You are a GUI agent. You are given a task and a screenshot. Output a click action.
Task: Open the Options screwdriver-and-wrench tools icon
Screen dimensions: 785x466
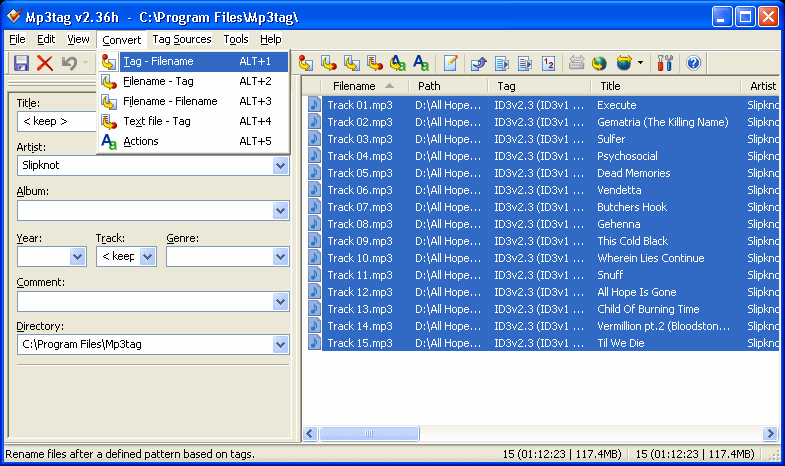665,63
